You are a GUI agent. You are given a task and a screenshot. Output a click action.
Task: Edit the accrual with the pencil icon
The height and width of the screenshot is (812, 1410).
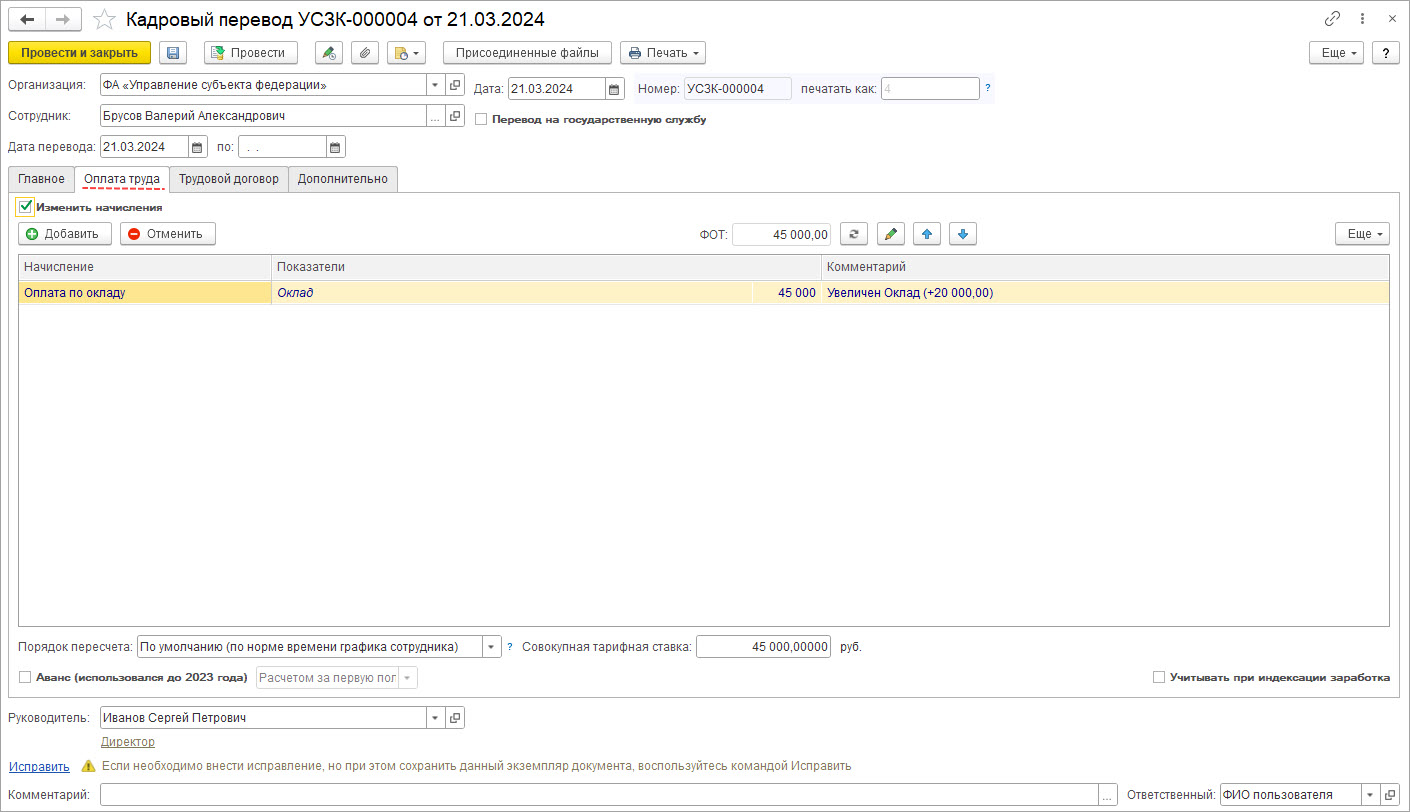[891, 234]
